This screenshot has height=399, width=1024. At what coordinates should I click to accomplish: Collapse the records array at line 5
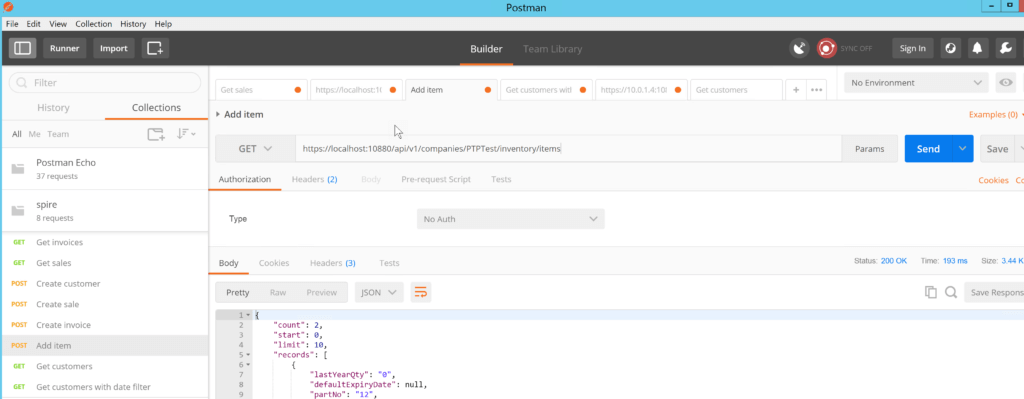coord(248,355)
